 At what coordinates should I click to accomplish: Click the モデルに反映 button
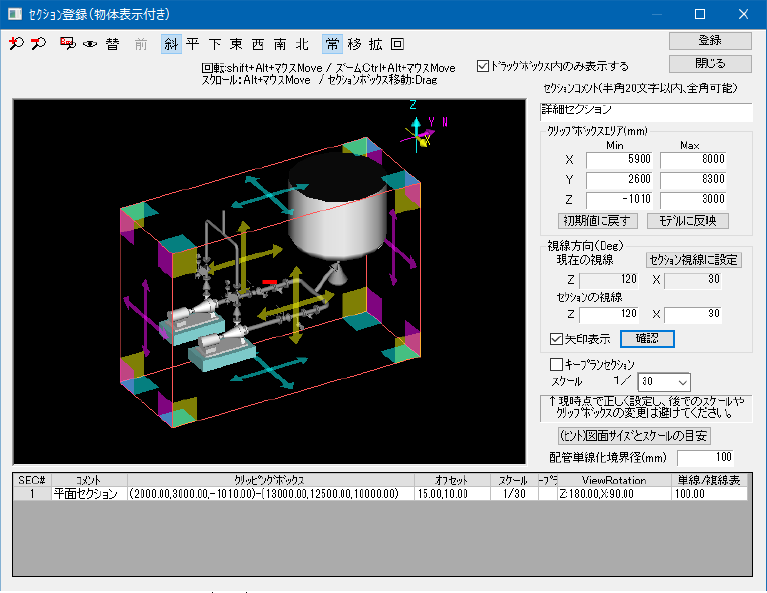point(687,221)
